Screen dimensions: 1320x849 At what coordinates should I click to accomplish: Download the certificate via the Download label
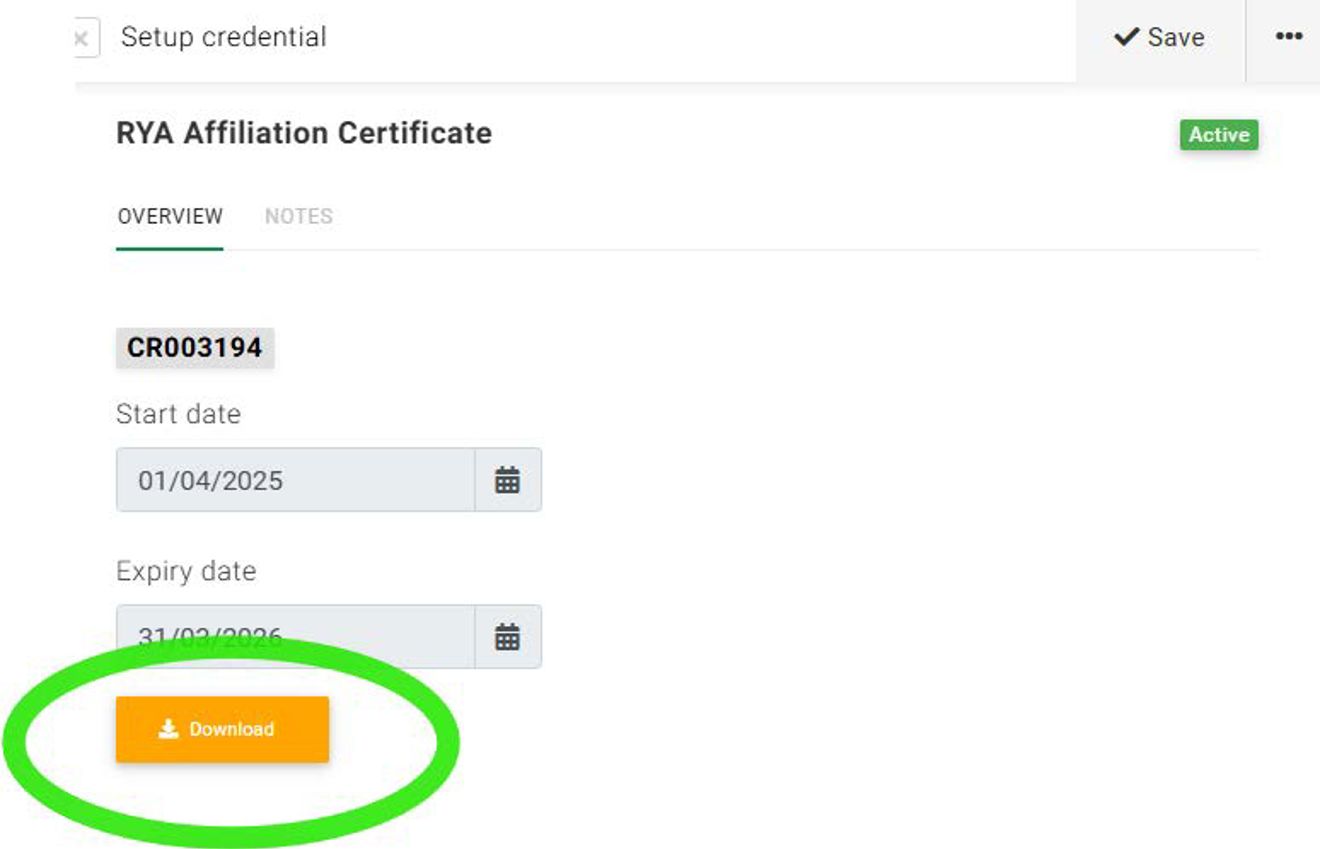232,729
